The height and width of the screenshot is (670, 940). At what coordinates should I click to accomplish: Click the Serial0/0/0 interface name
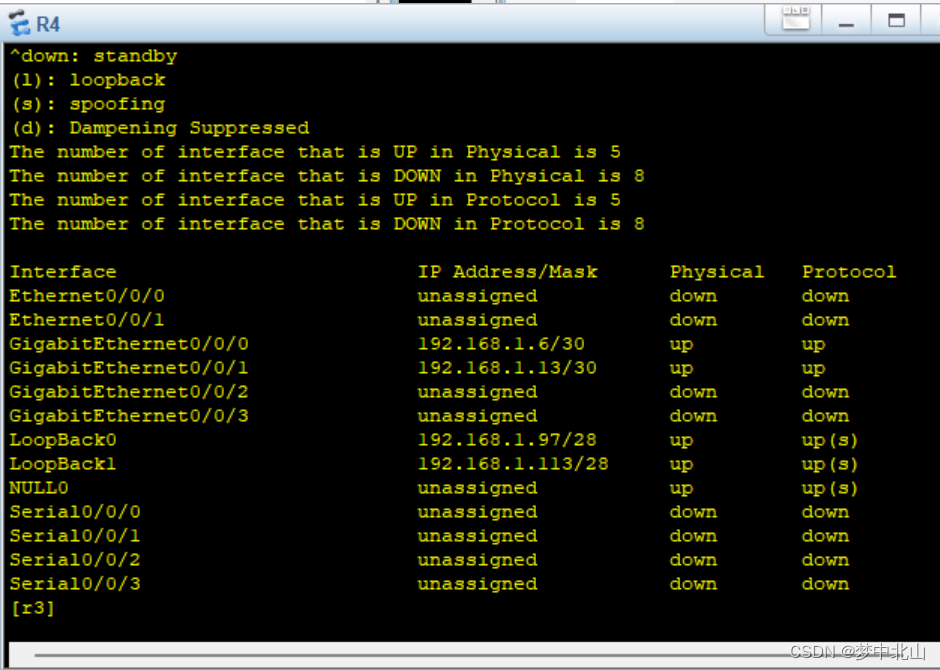(75, 511)
